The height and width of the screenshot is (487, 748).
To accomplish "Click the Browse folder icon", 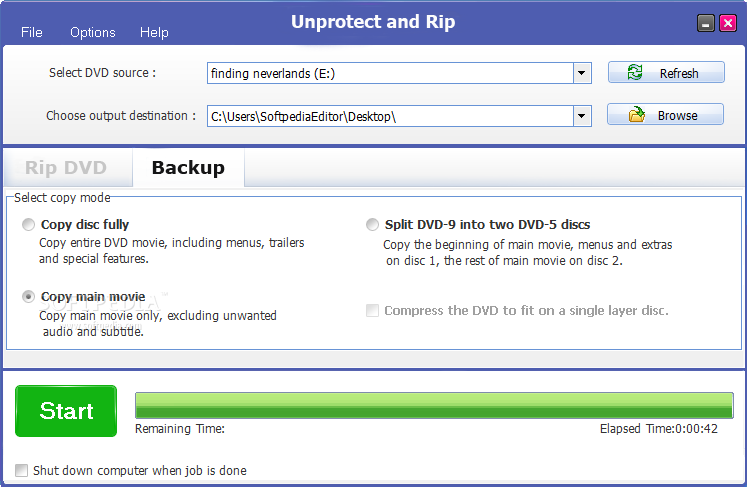I will (636, 114).
